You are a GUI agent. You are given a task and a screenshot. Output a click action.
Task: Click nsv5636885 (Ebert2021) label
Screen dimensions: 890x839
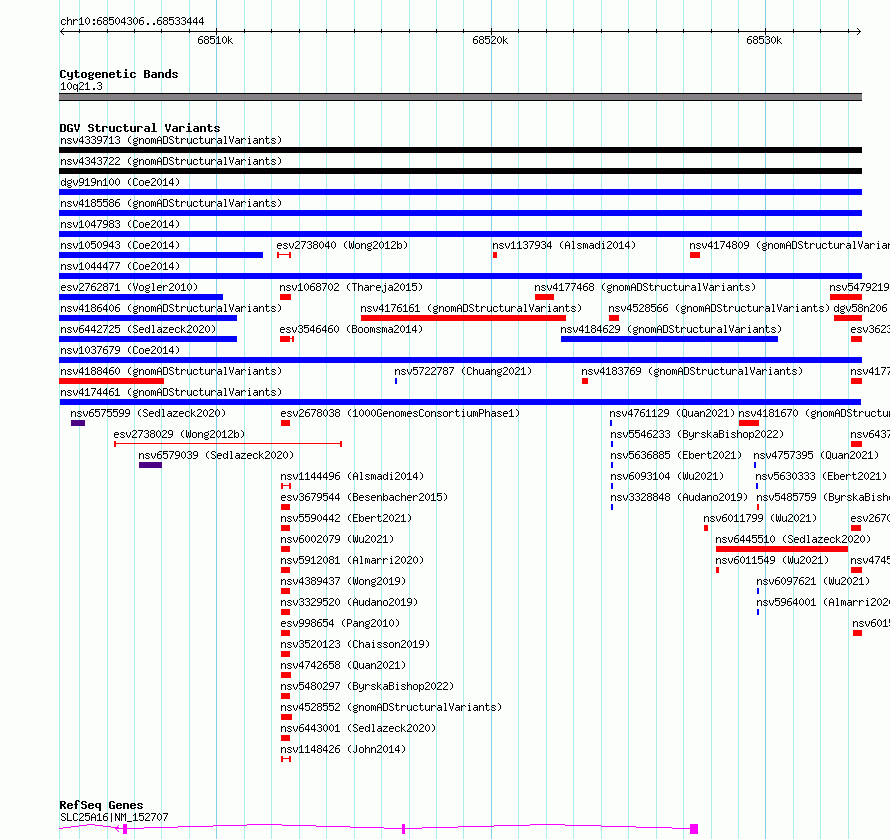pyautogui.click(x=676, y=455)
